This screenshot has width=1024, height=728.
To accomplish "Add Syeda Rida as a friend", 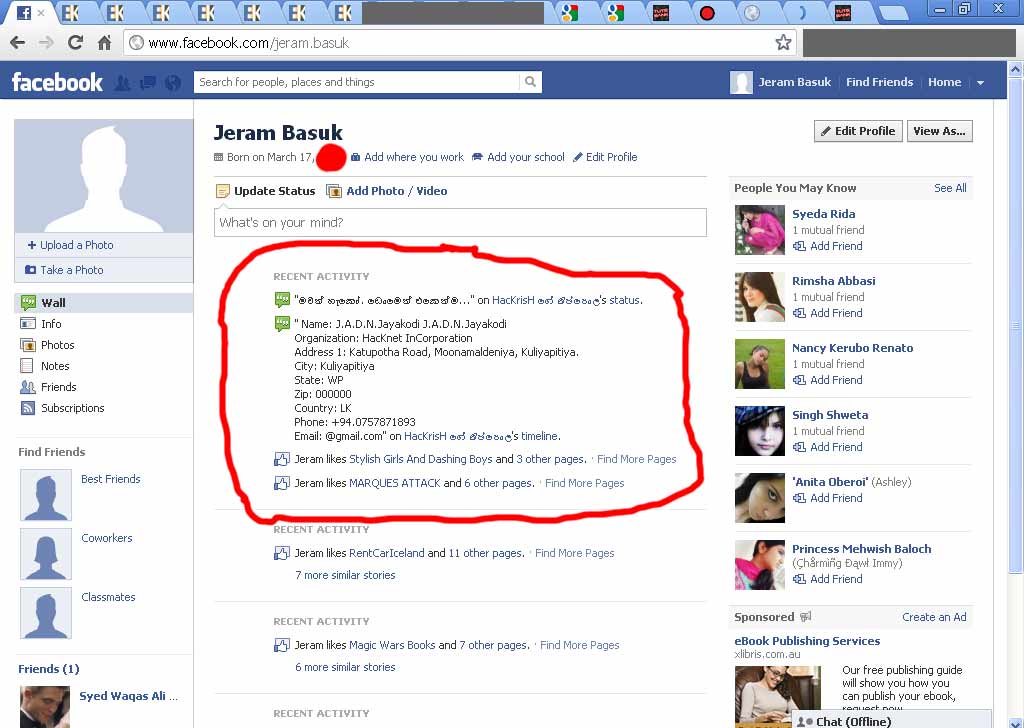I will point(827,246).
